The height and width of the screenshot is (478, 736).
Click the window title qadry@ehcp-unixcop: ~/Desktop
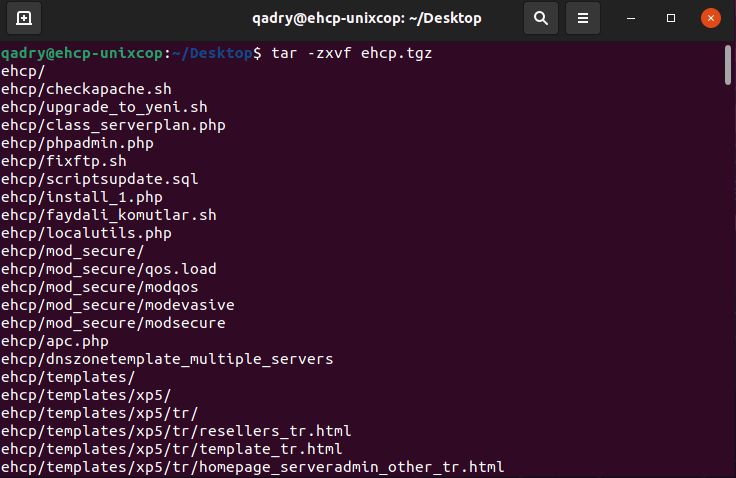coord(367,18)
